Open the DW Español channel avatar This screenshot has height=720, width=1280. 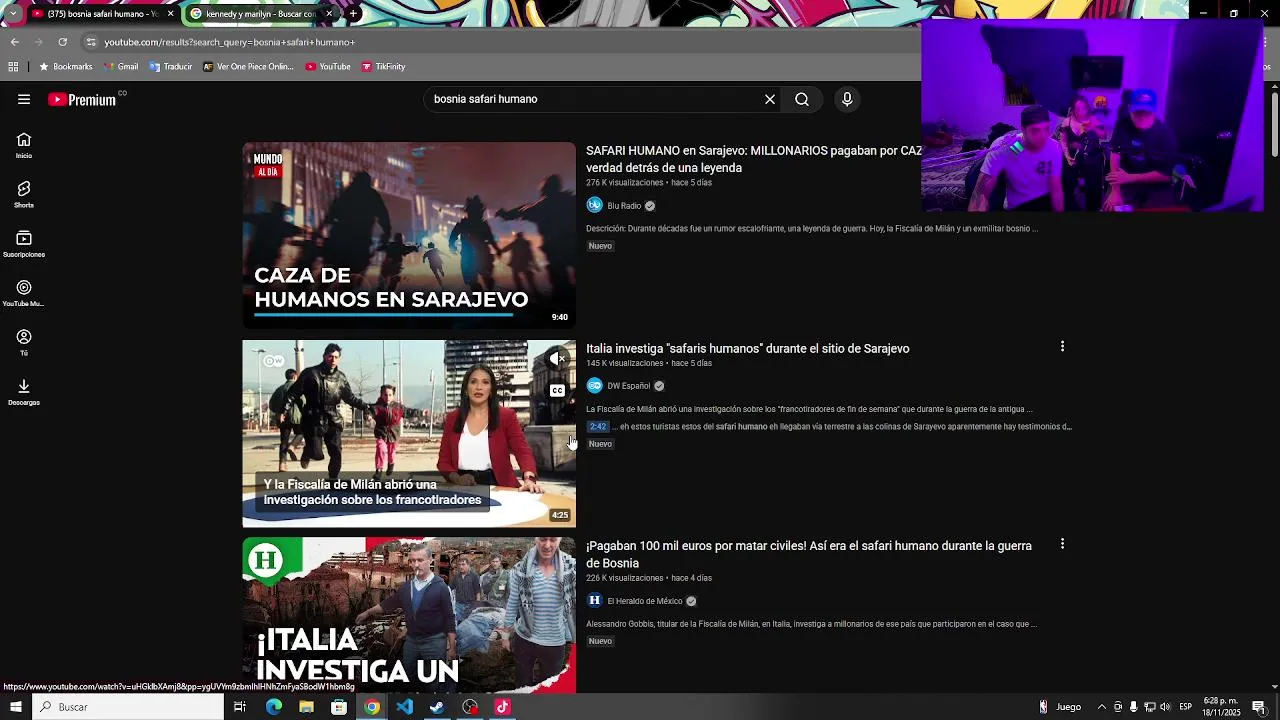click(x=594, y=385)
